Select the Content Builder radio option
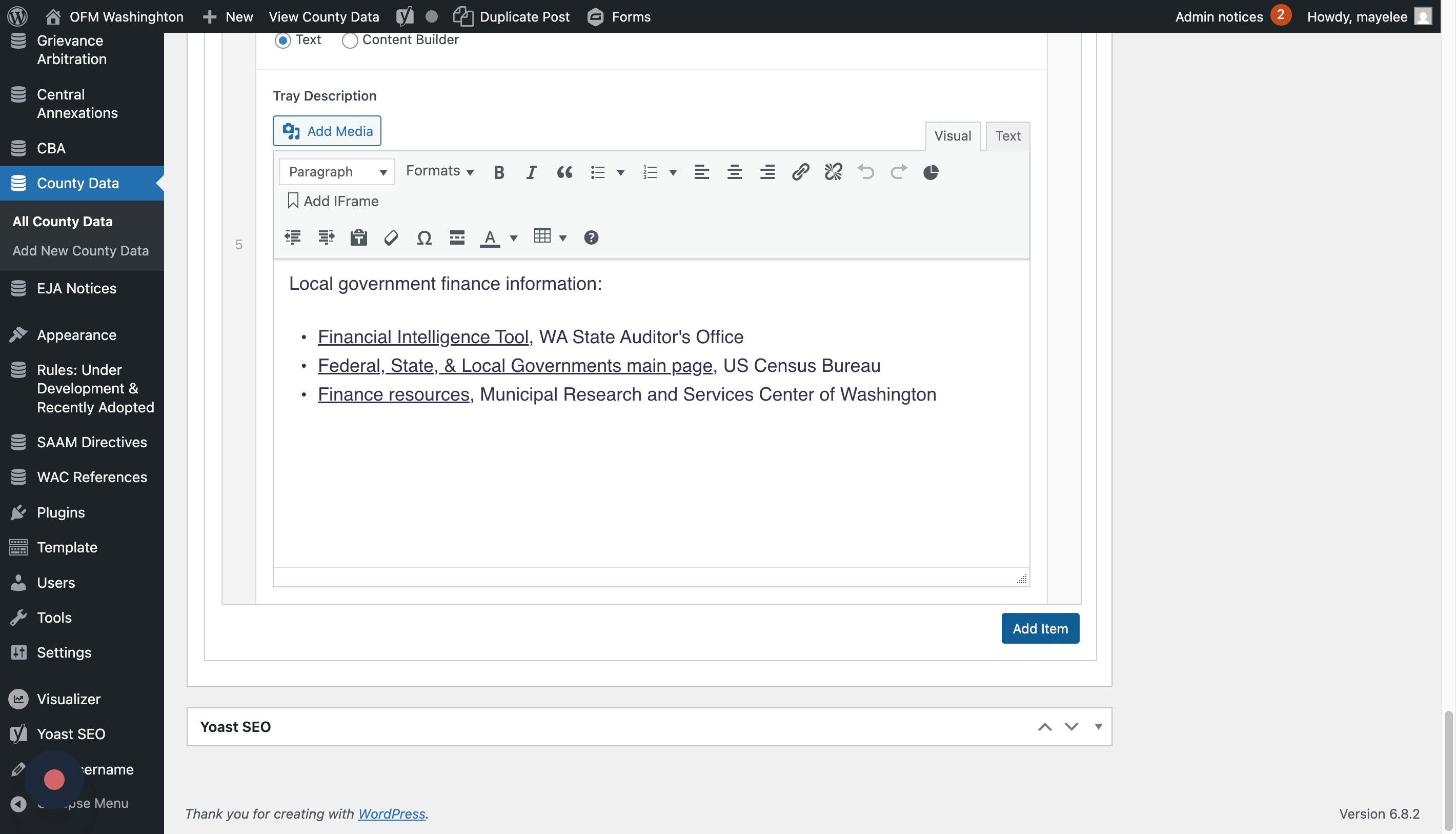 coord(350,40)
